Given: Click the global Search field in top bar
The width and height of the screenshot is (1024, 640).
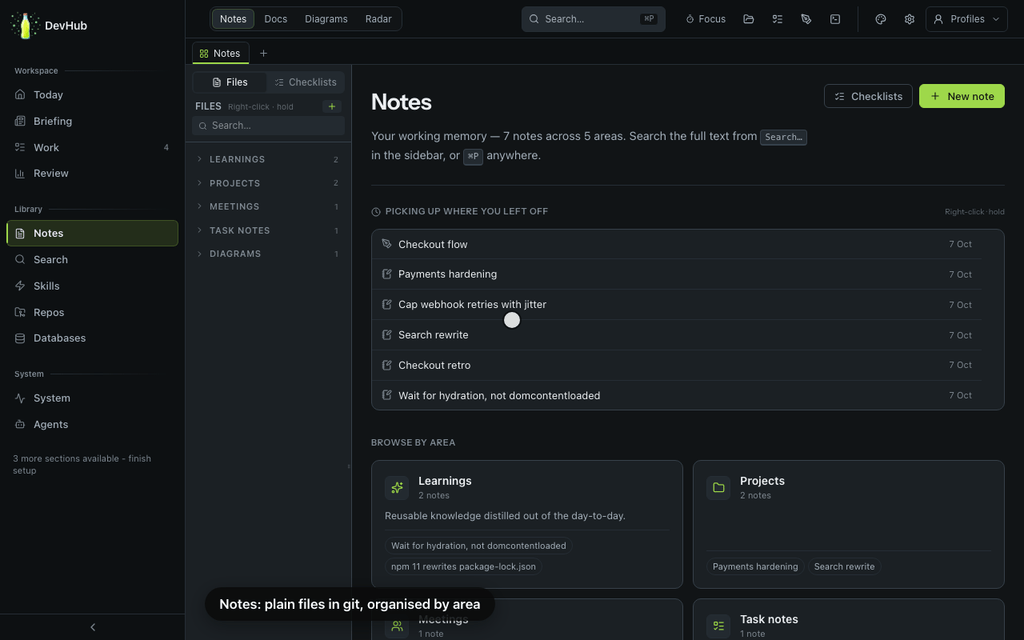Looking at the screenshot, I should (x=593, y=19).
